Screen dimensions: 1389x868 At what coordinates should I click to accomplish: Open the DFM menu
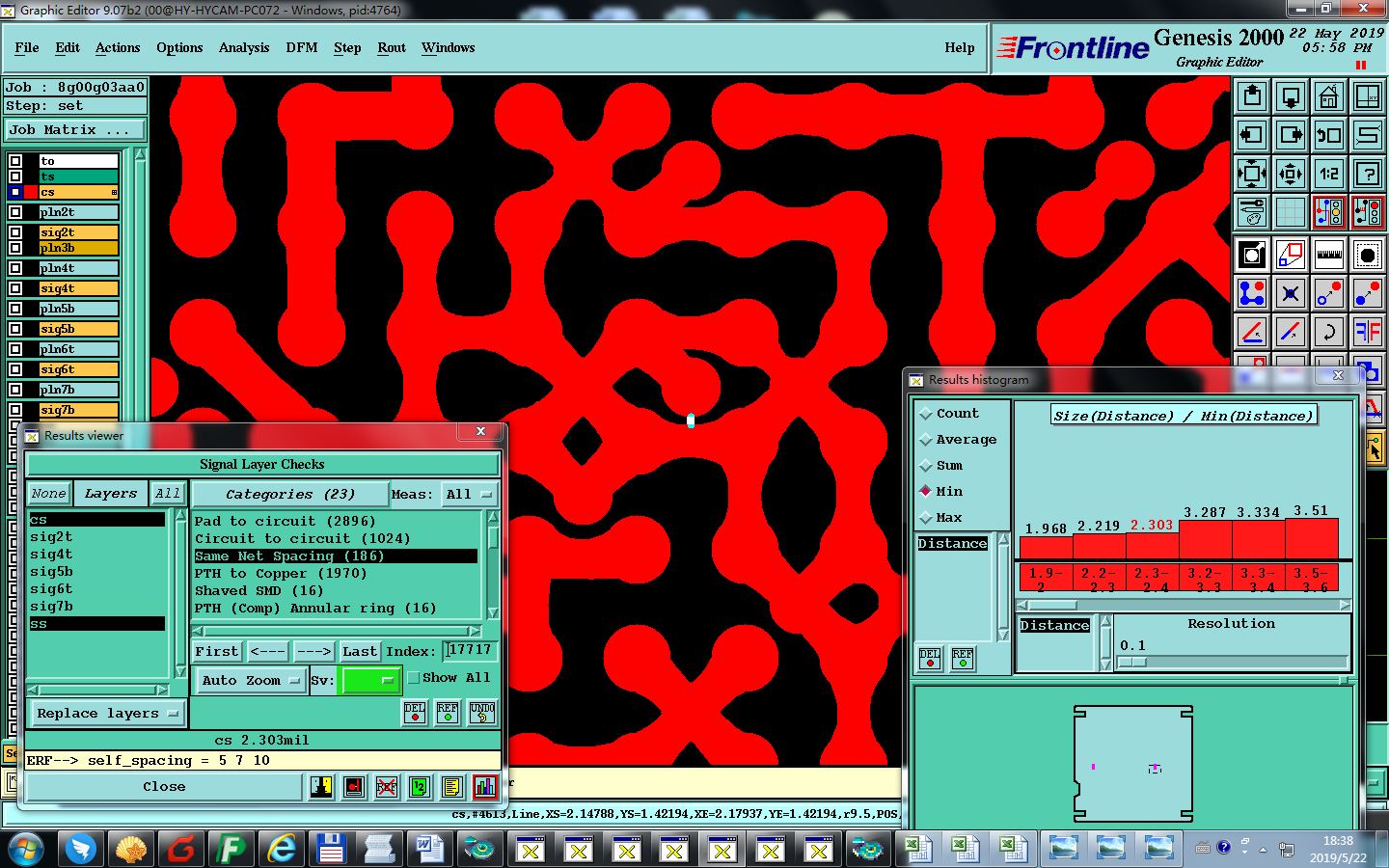(302, 47)
